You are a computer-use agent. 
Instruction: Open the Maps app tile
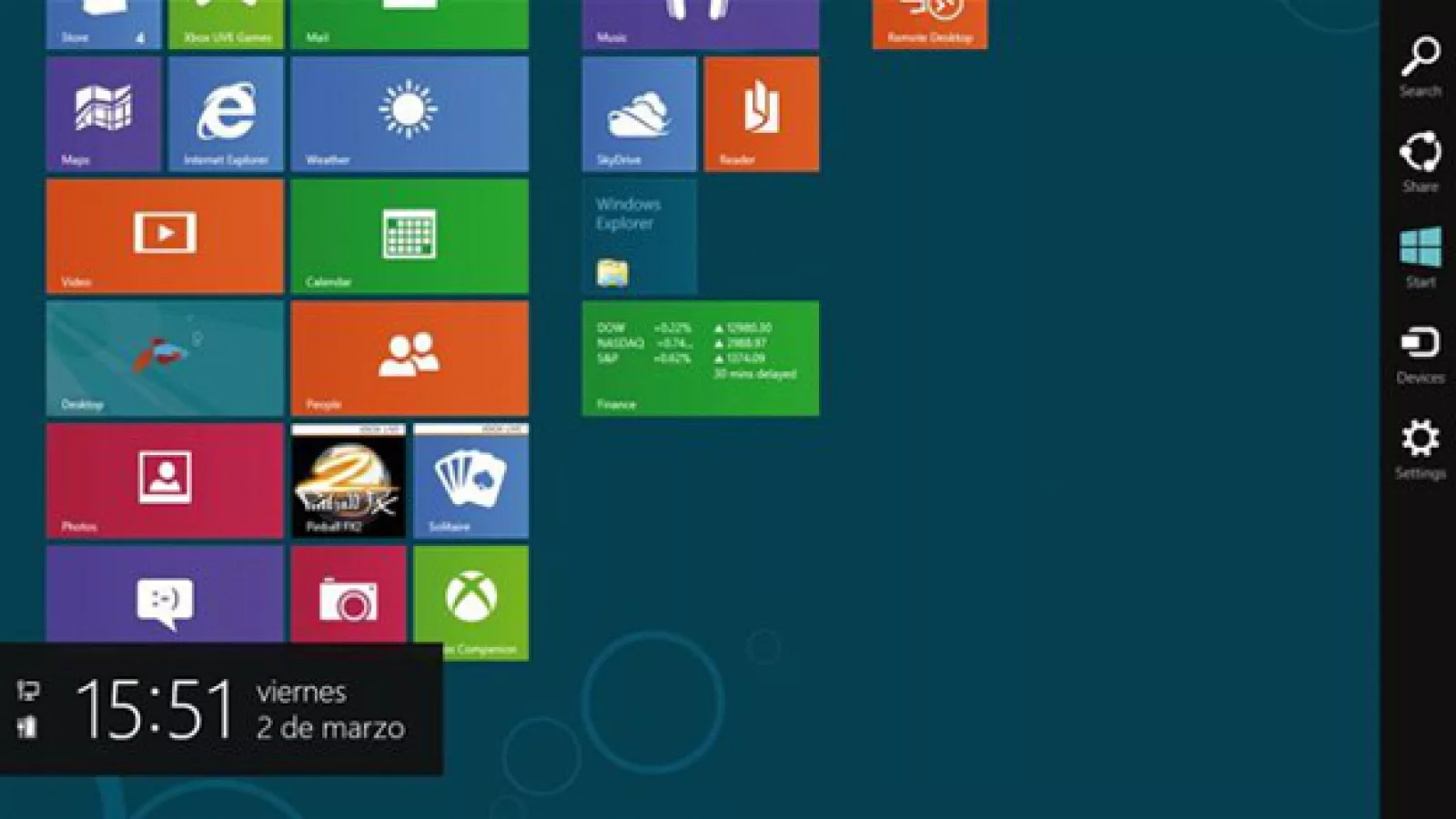pyautogui.click(x=104, y=114)
